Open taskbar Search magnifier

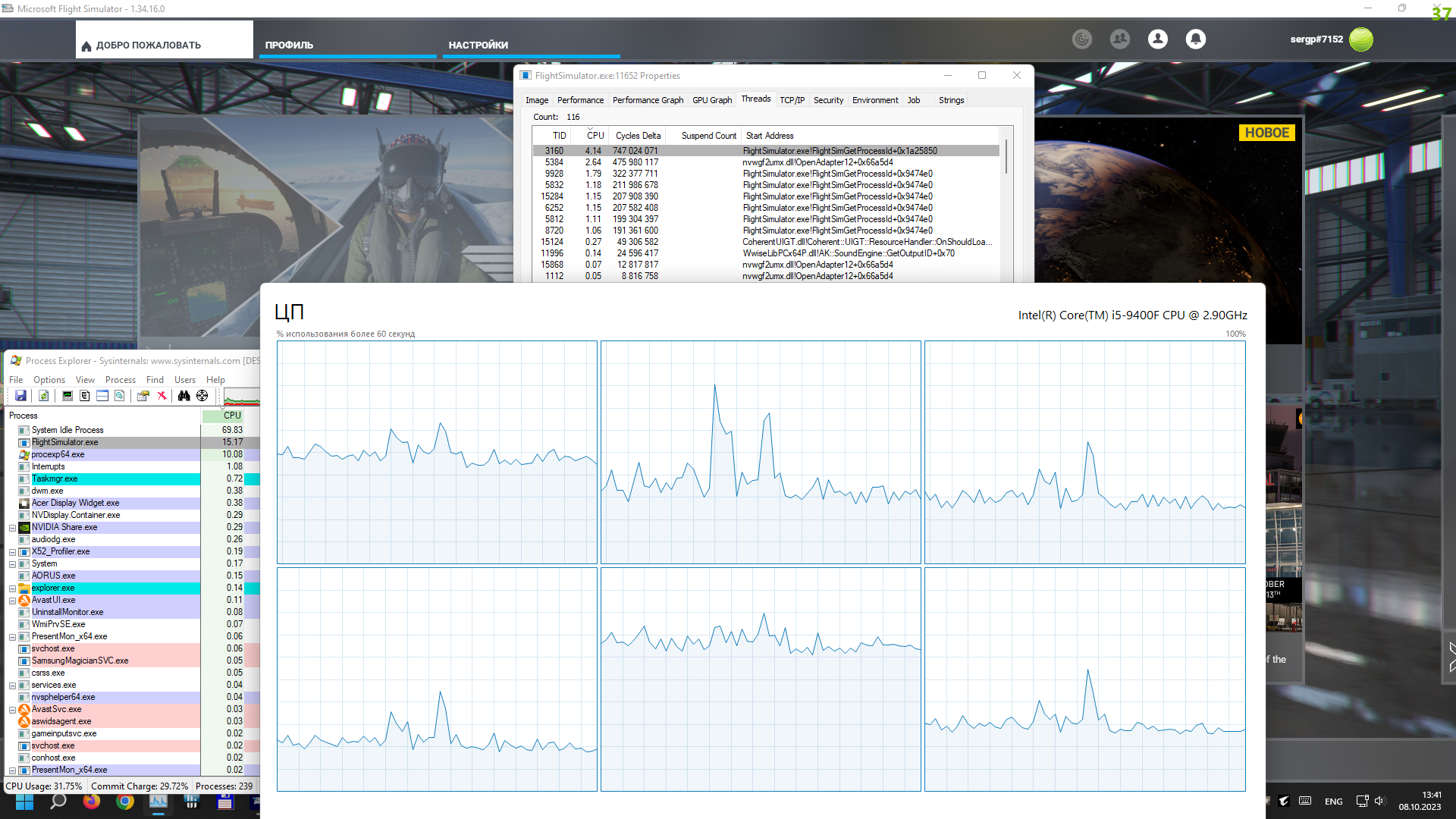tap(58, 802)
